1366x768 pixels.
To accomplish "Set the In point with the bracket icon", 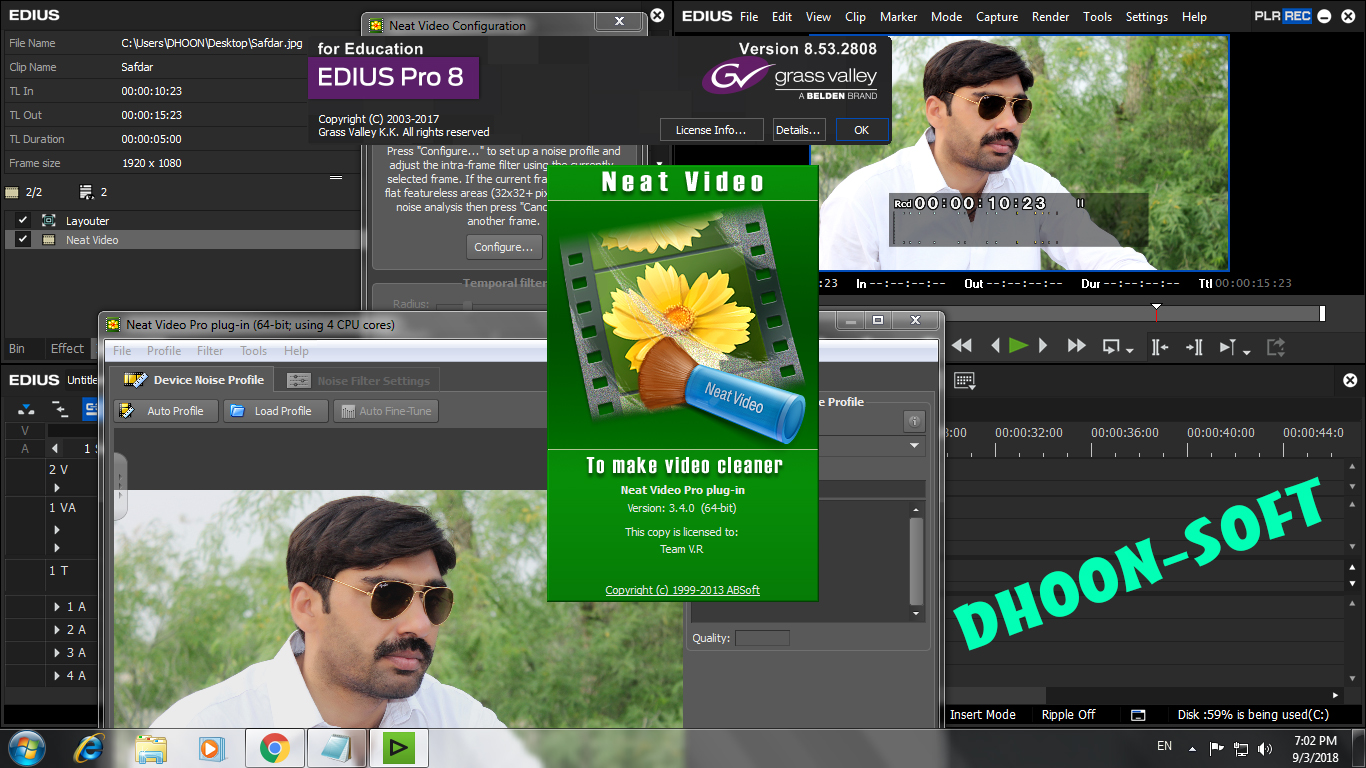I will 1160,346.
